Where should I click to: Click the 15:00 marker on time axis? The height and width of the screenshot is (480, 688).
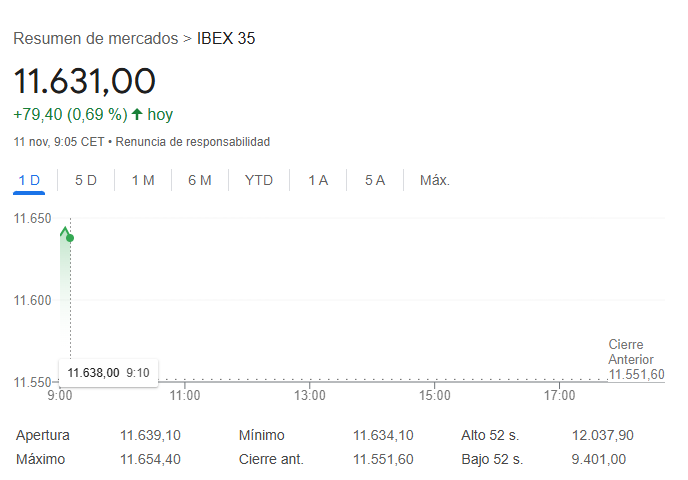coord(434,396)
